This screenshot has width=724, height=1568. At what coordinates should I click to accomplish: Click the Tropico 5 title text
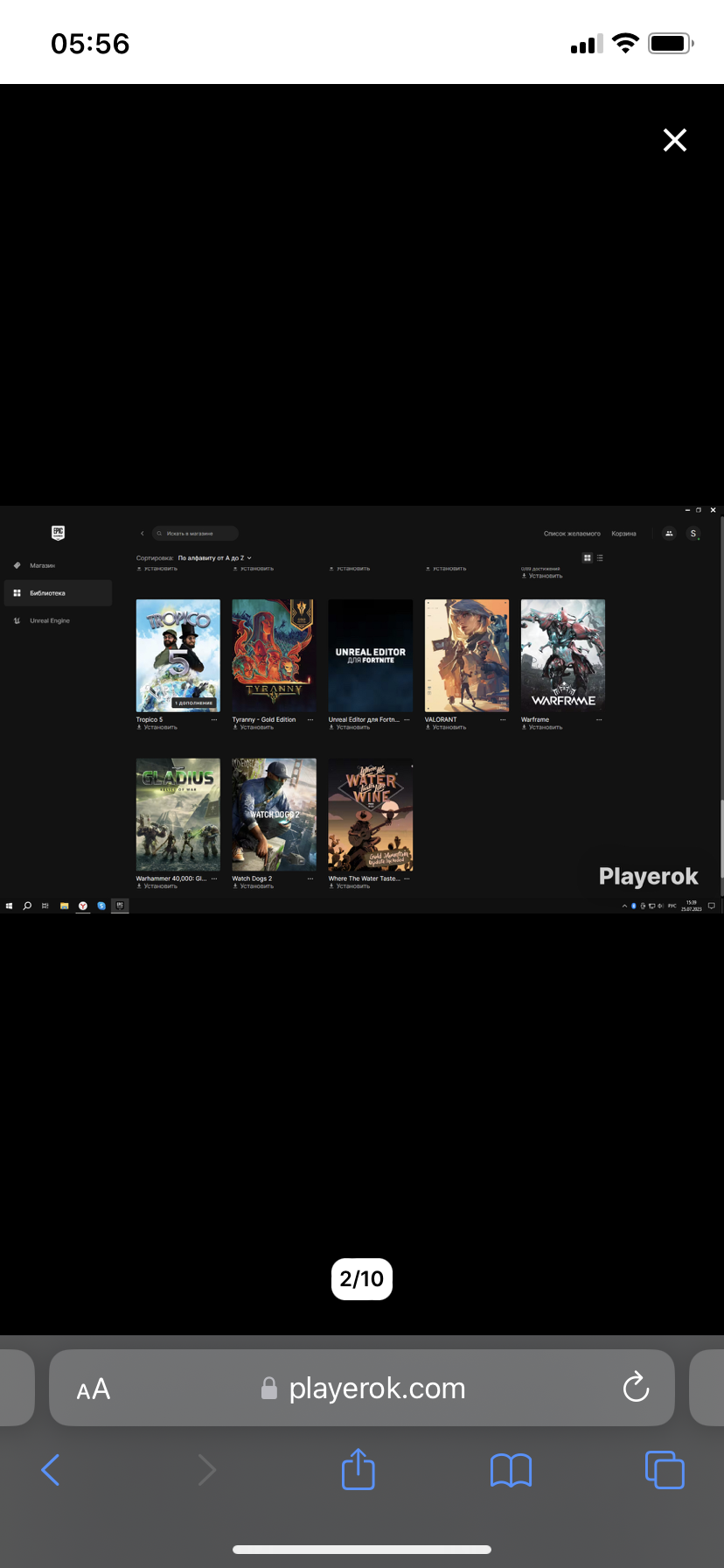click(x=150, y=719)
